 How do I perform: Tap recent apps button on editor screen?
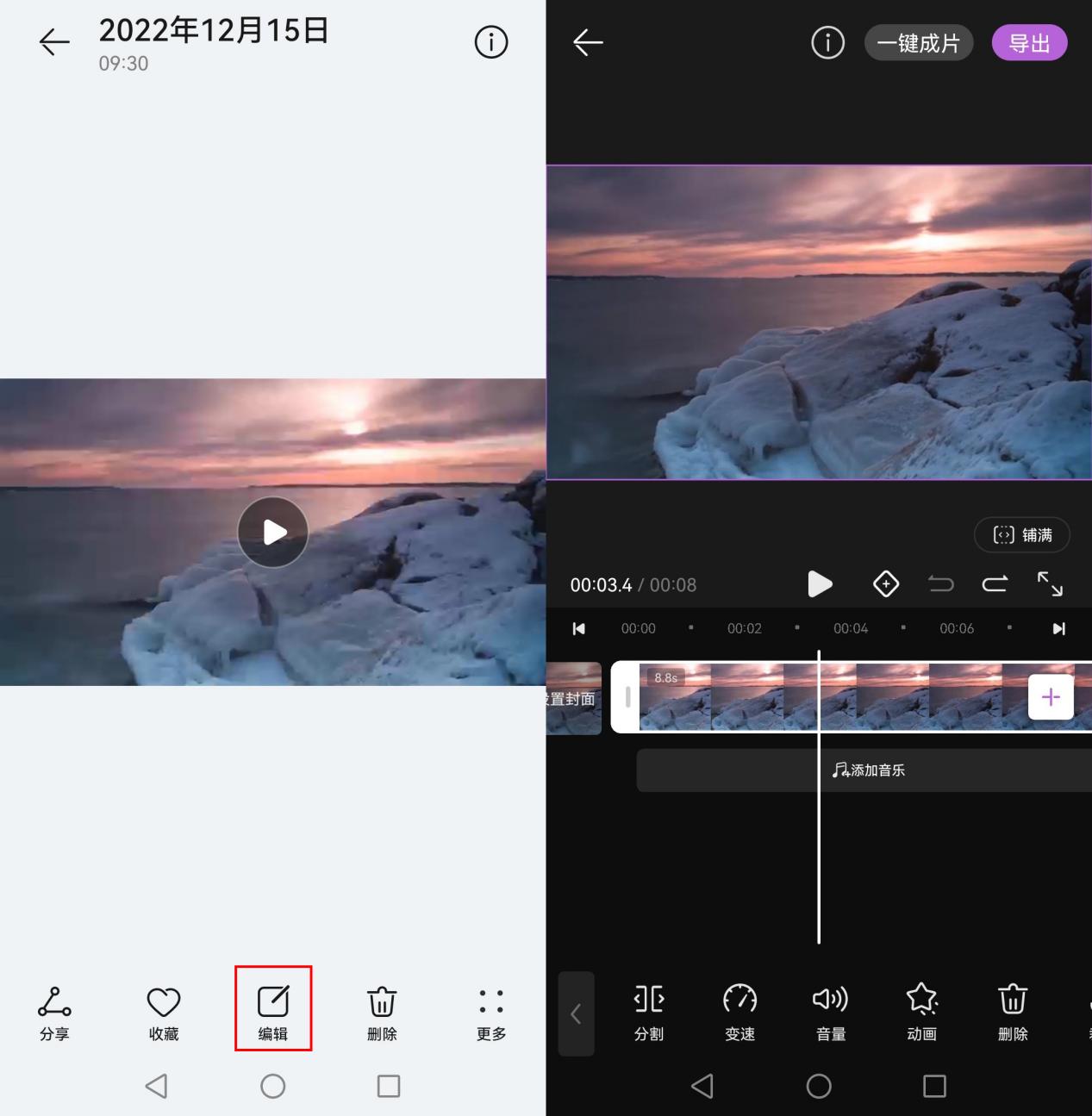pos(935,1086)
